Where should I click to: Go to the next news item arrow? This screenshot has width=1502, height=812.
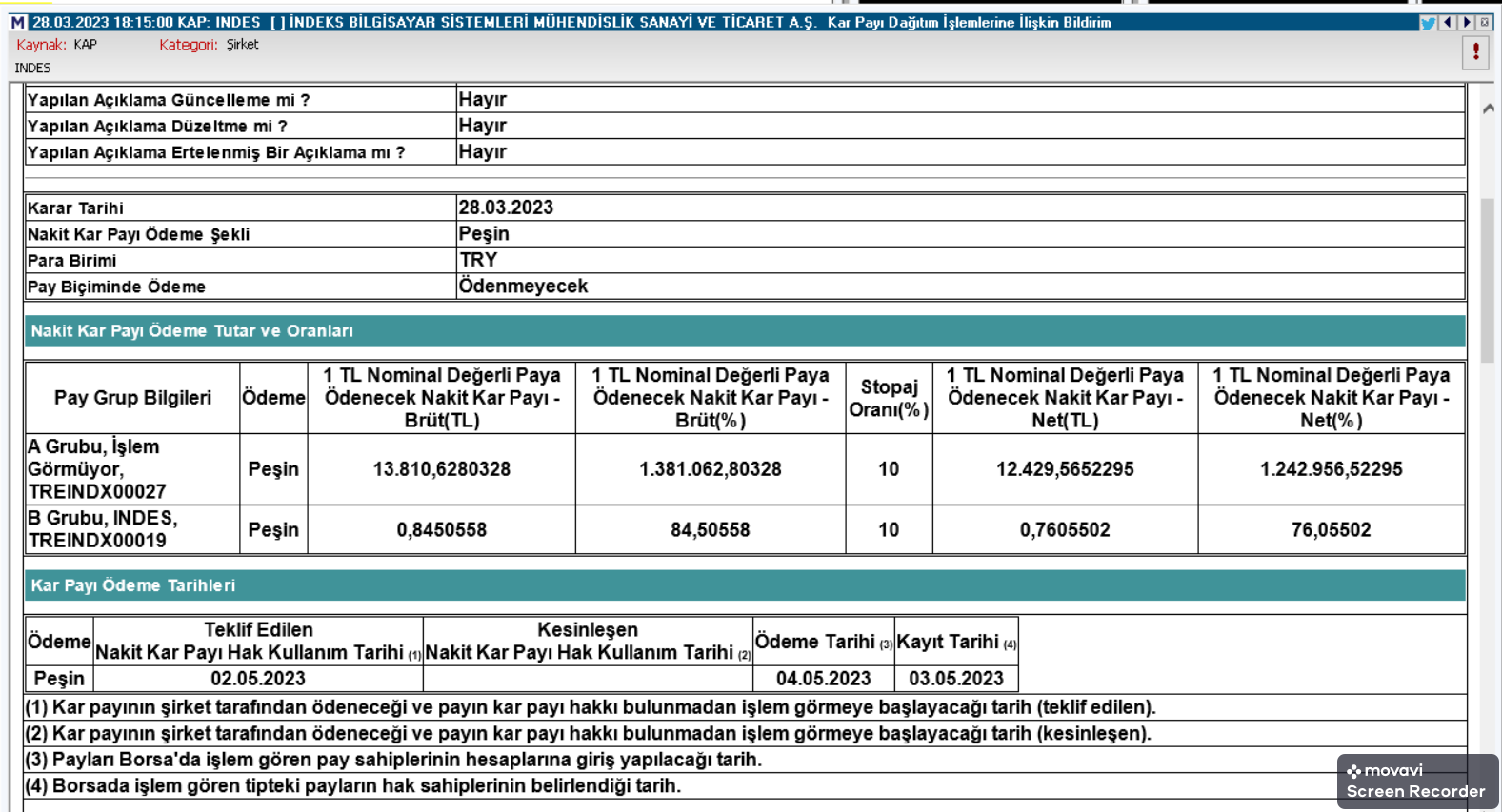click(x=1467, y=22)
